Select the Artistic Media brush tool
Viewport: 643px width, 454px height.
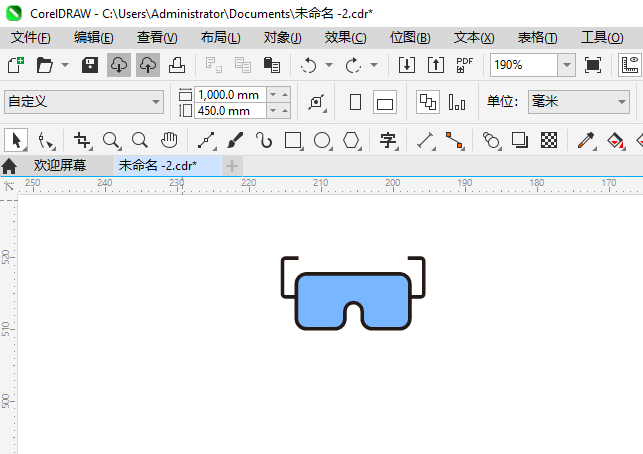coord(235,140)
